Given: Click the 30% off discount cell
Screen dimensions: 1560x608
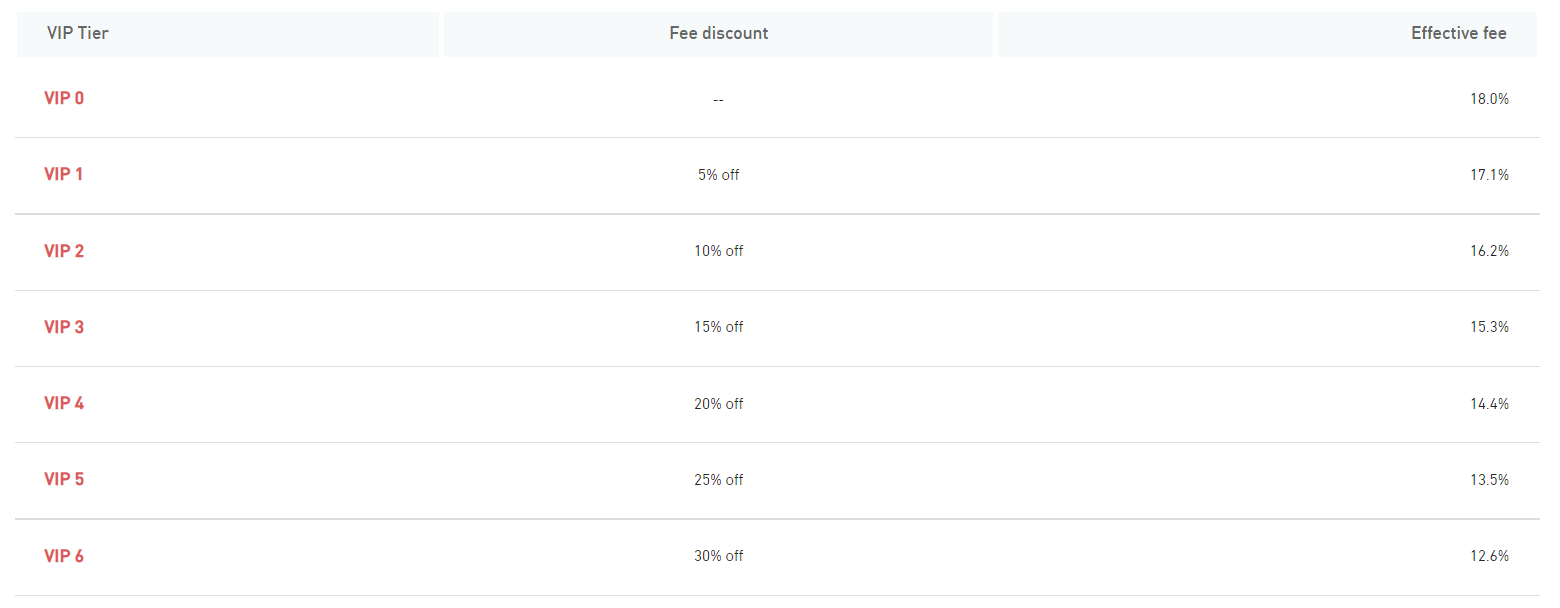Looking at the screenshot, I should 719,556.
